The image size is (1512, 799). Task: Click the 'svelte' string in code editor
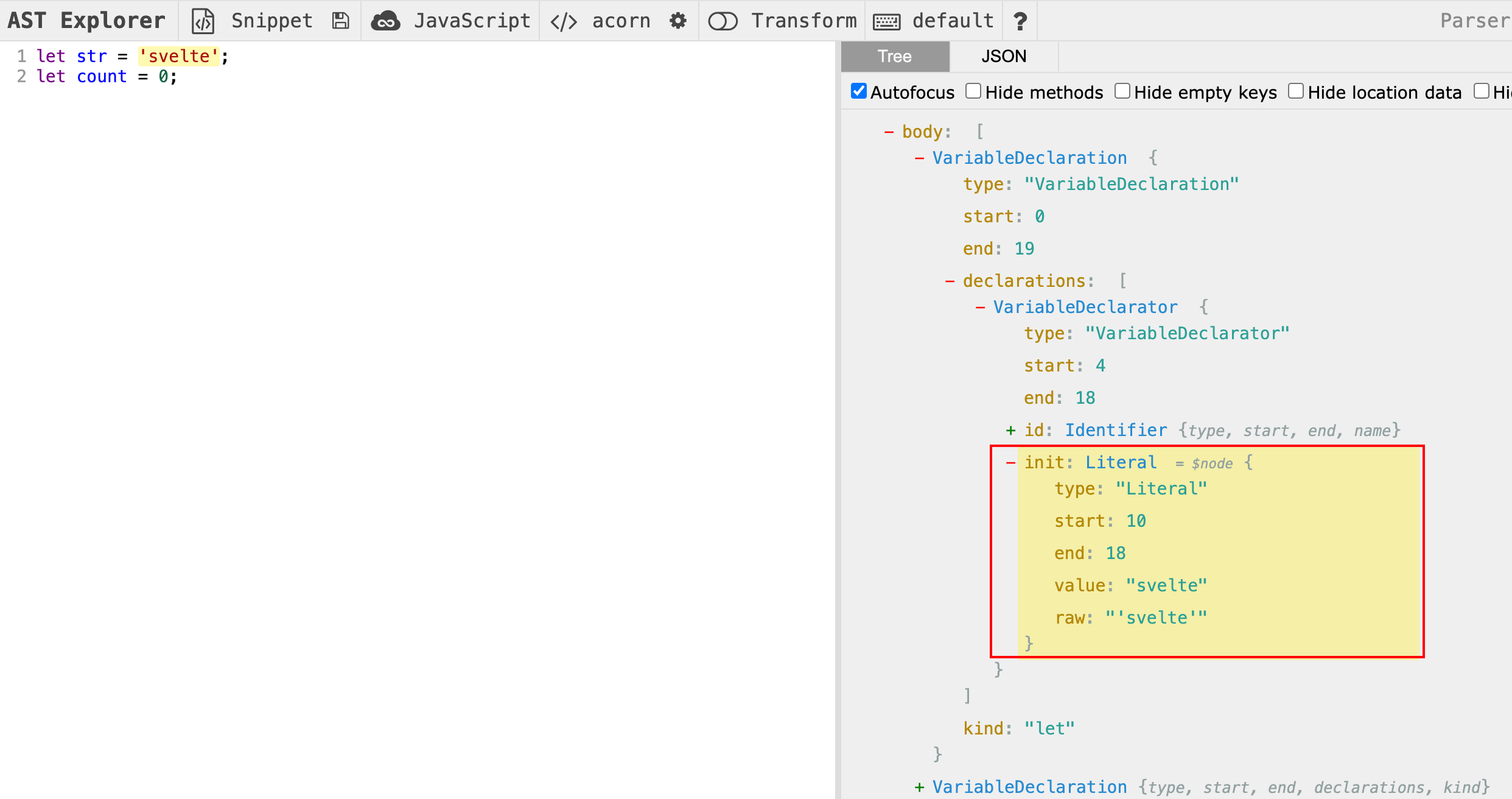178,56
